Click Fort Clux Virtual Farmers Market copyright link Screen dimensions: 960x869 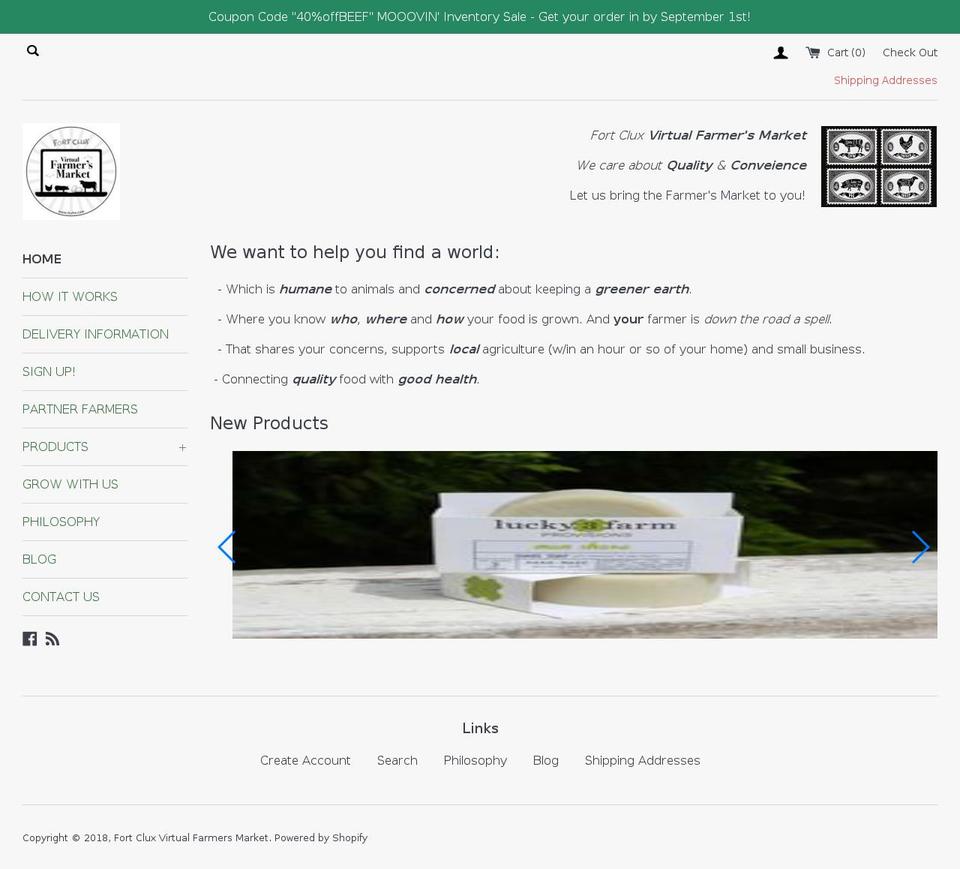pos(191,838)
